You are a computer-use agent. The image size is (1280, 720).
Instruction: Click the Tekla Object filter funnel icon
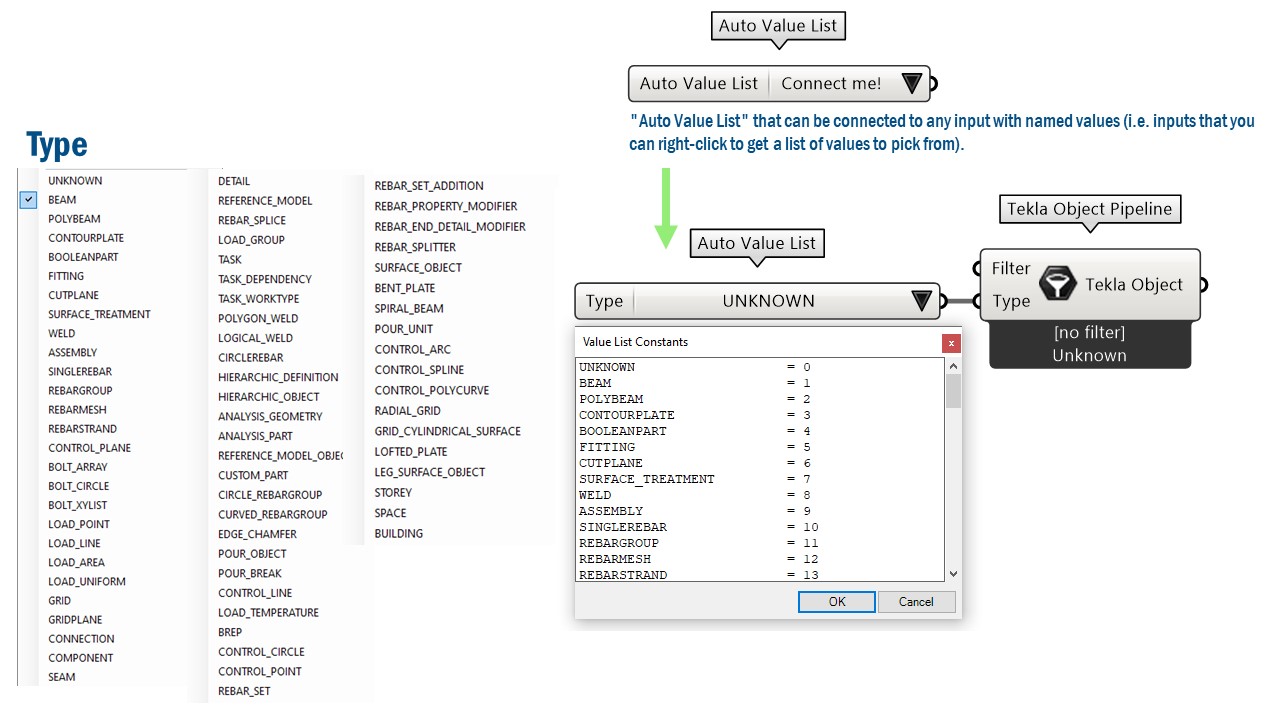tap(1057, 285)
